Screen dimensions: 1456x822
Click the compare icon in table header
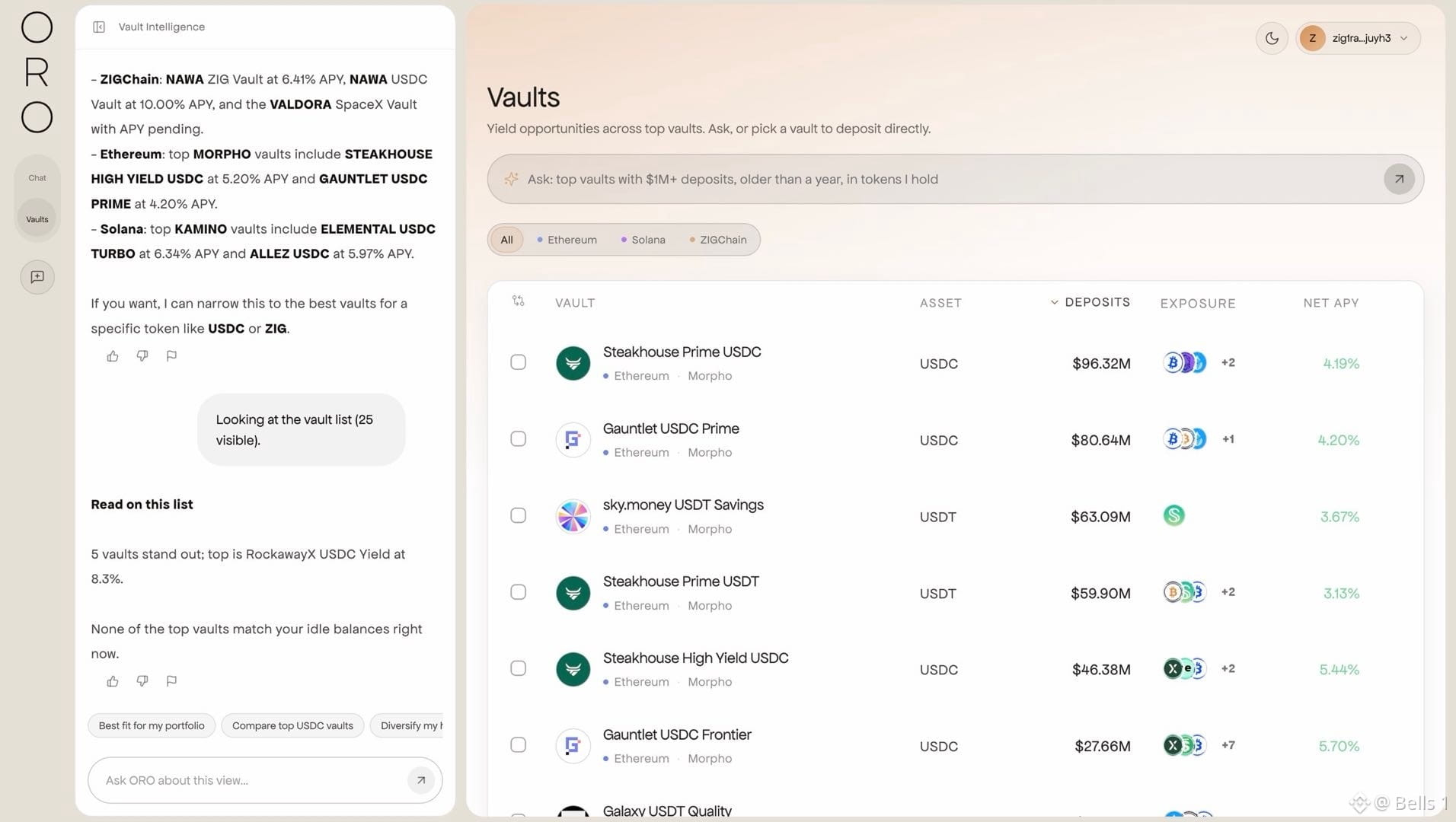tap(519, 301)
